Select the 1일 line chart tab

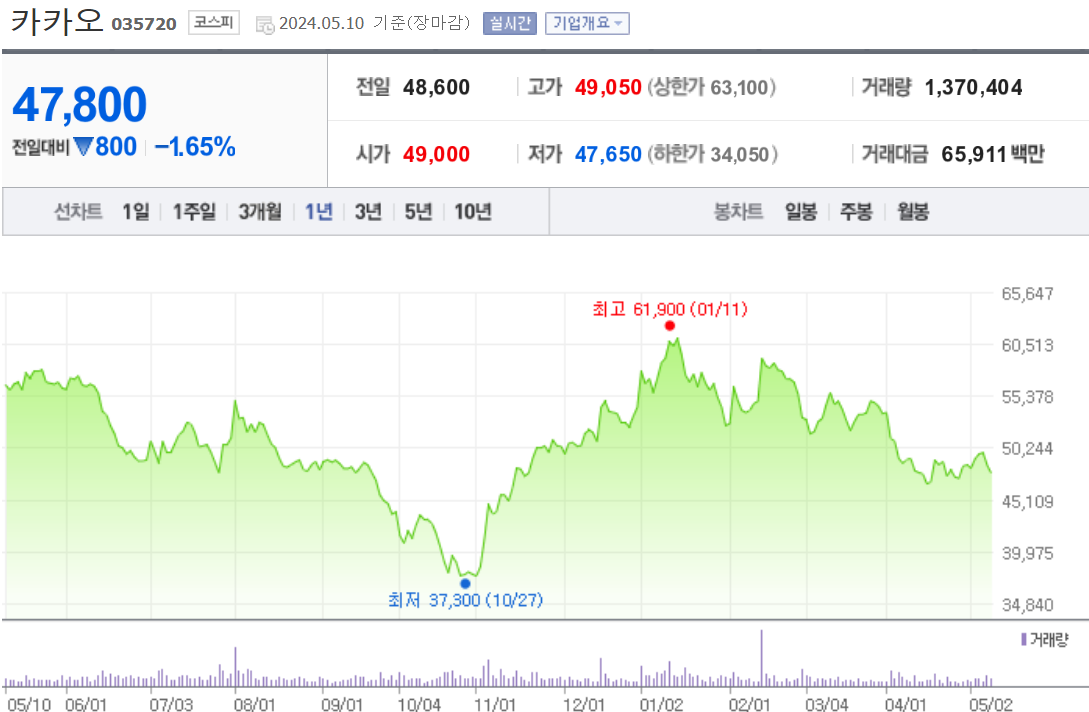[x=135, y=211]
